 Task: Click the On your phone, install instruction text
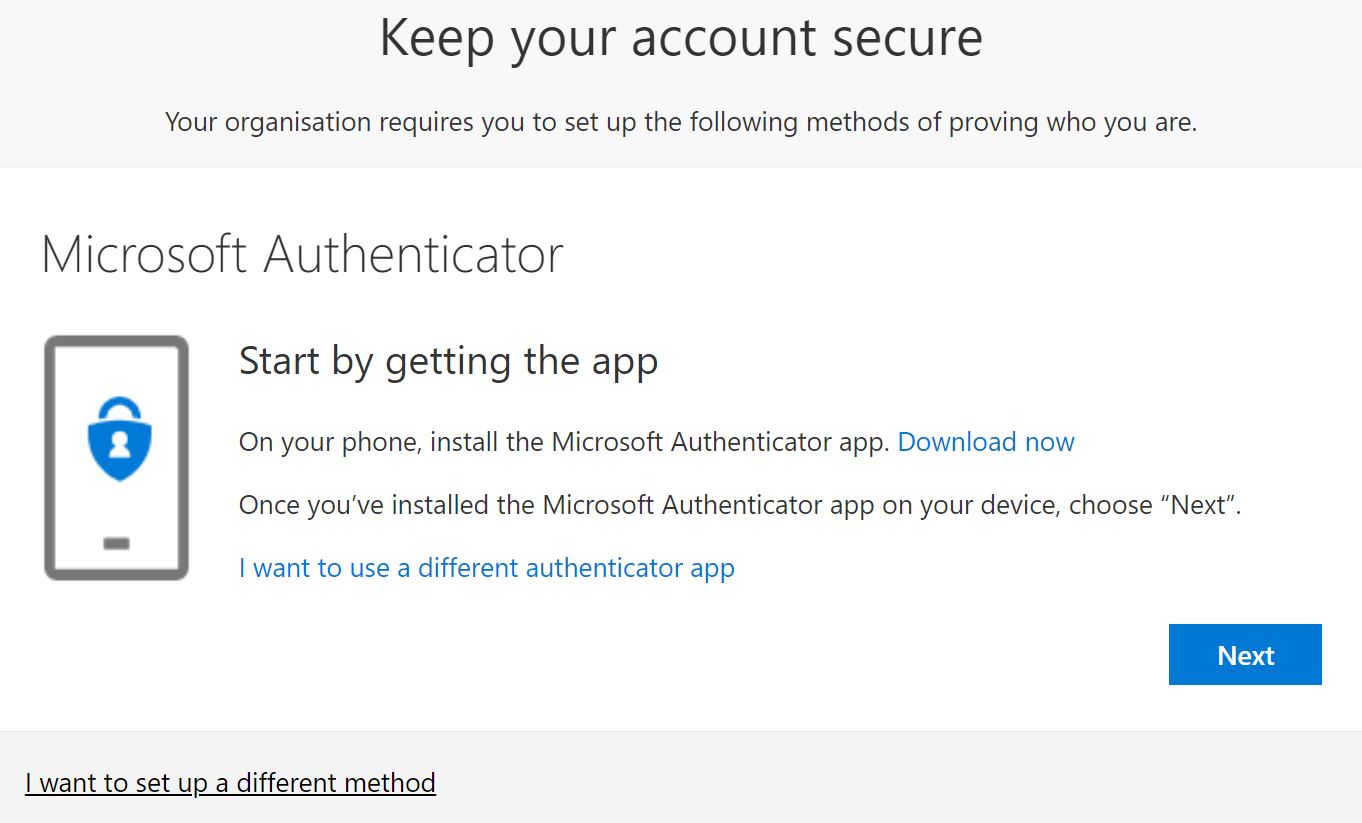click(x=564, y=442)
